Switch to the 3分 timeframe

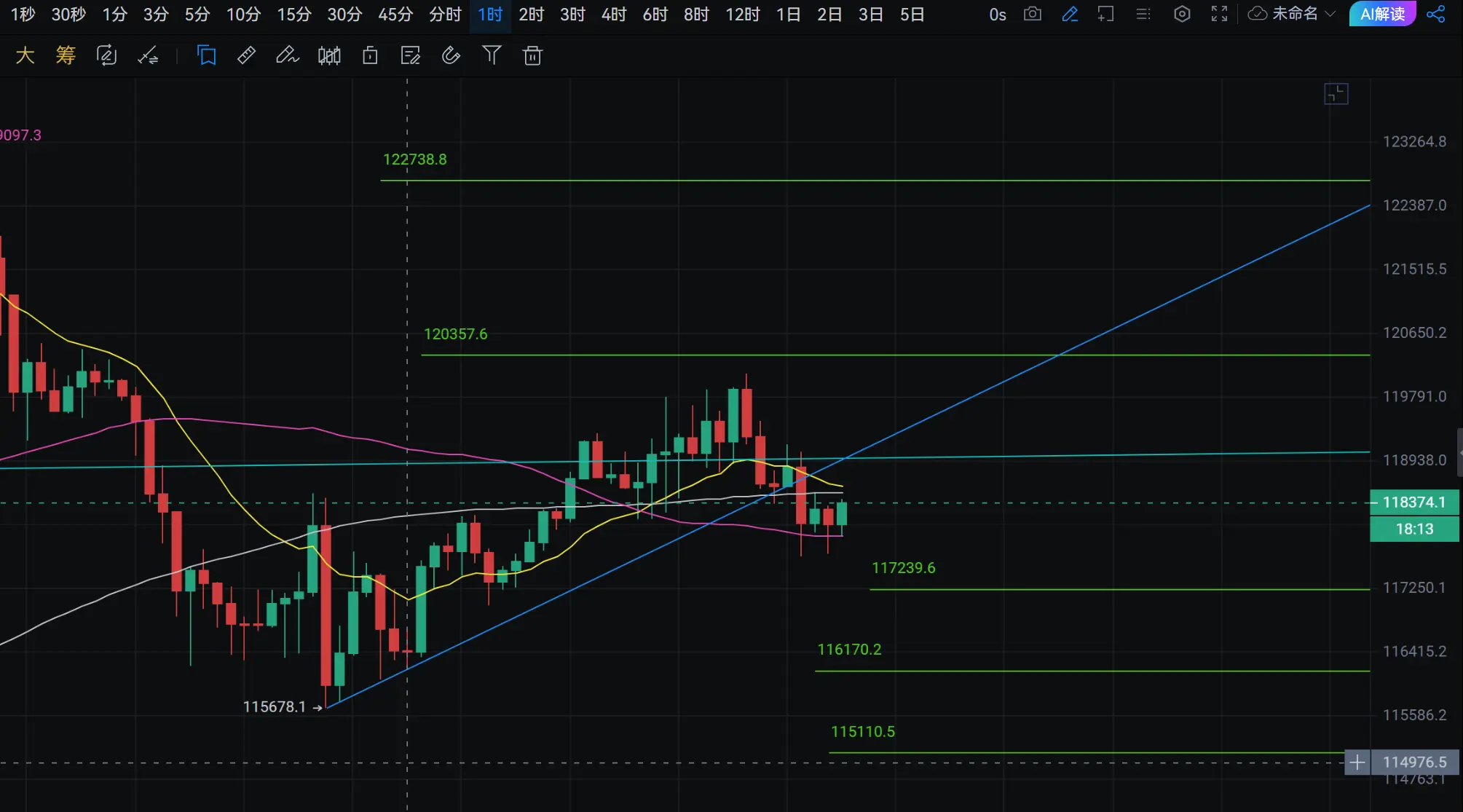156,15
